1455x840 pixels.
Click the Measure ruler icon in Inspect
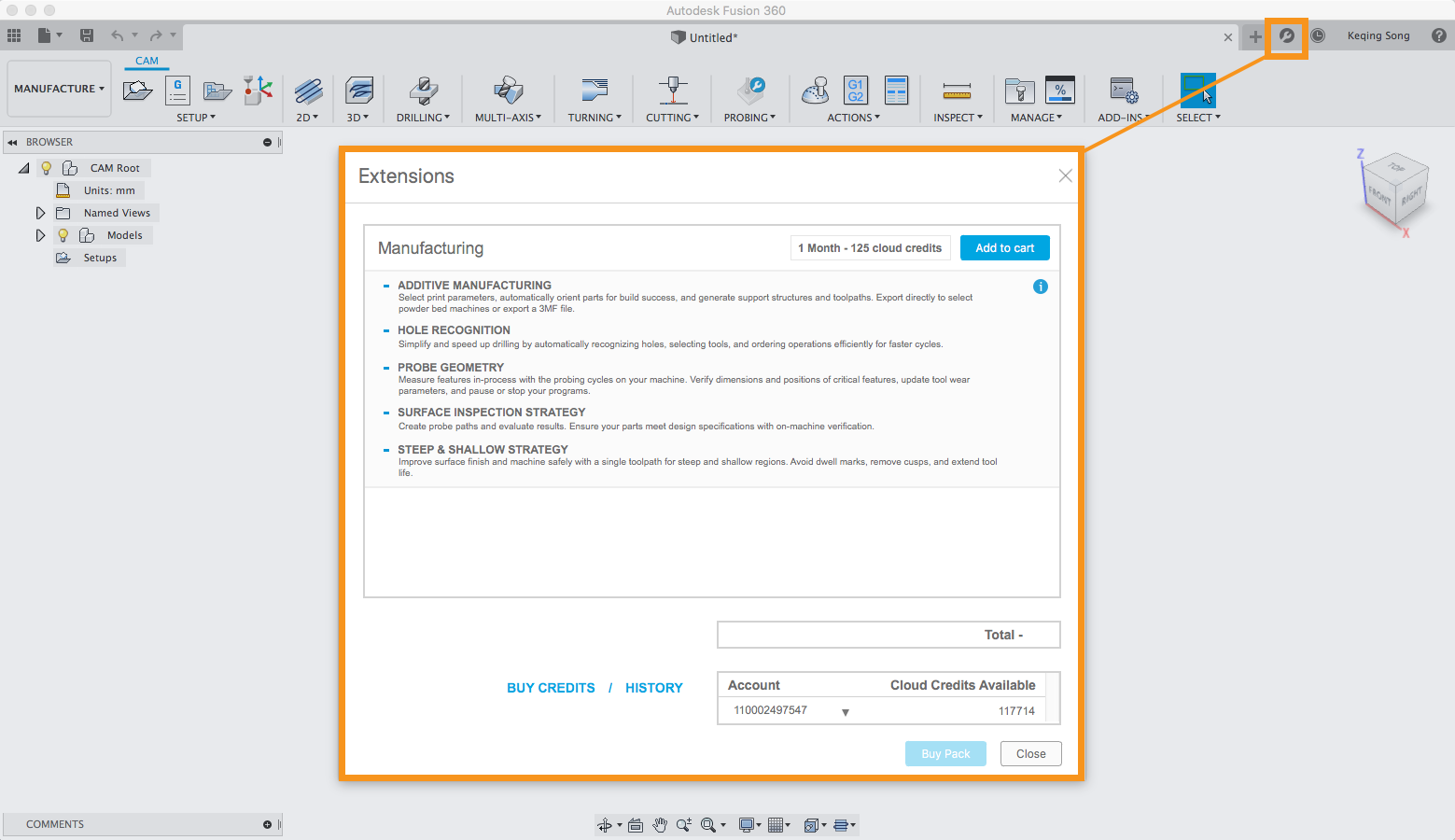tap(957, 91)
